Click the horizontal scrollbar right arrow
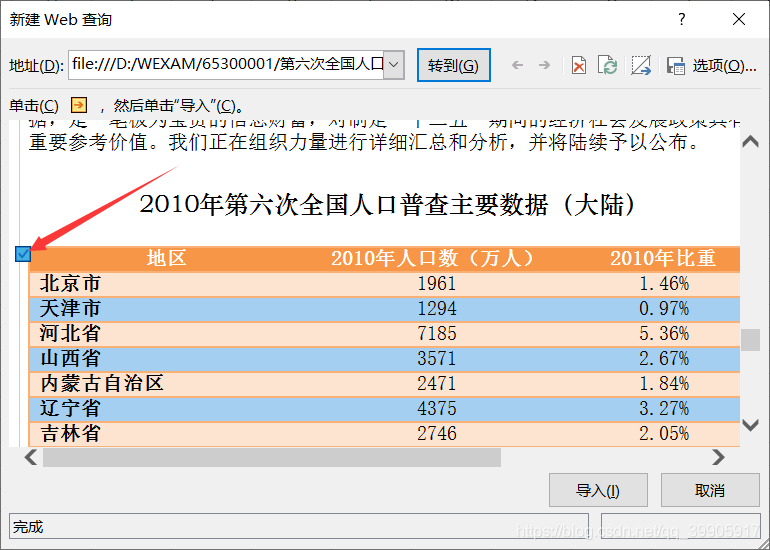The height and width of the screenshot is (550, 770). (x=718, y=457)
